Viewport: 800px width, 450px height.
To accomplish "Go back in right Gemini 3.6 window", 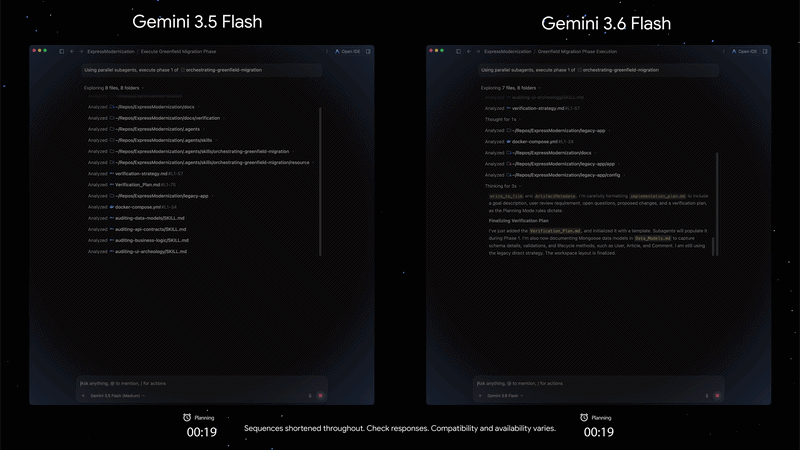I will pos(469,51).
